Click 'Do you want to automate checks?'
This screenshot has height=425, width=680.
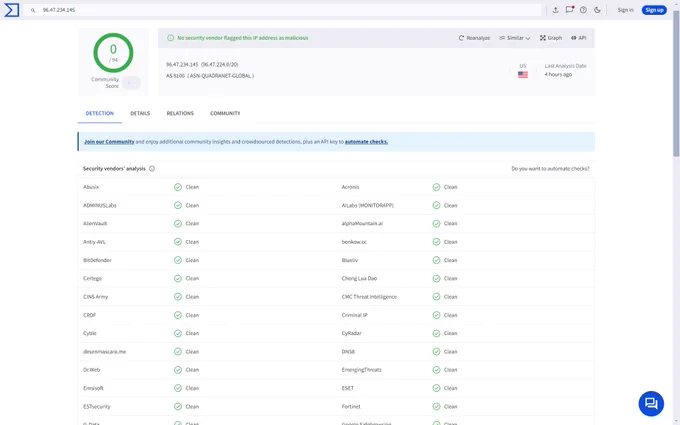tap(550, 169)
